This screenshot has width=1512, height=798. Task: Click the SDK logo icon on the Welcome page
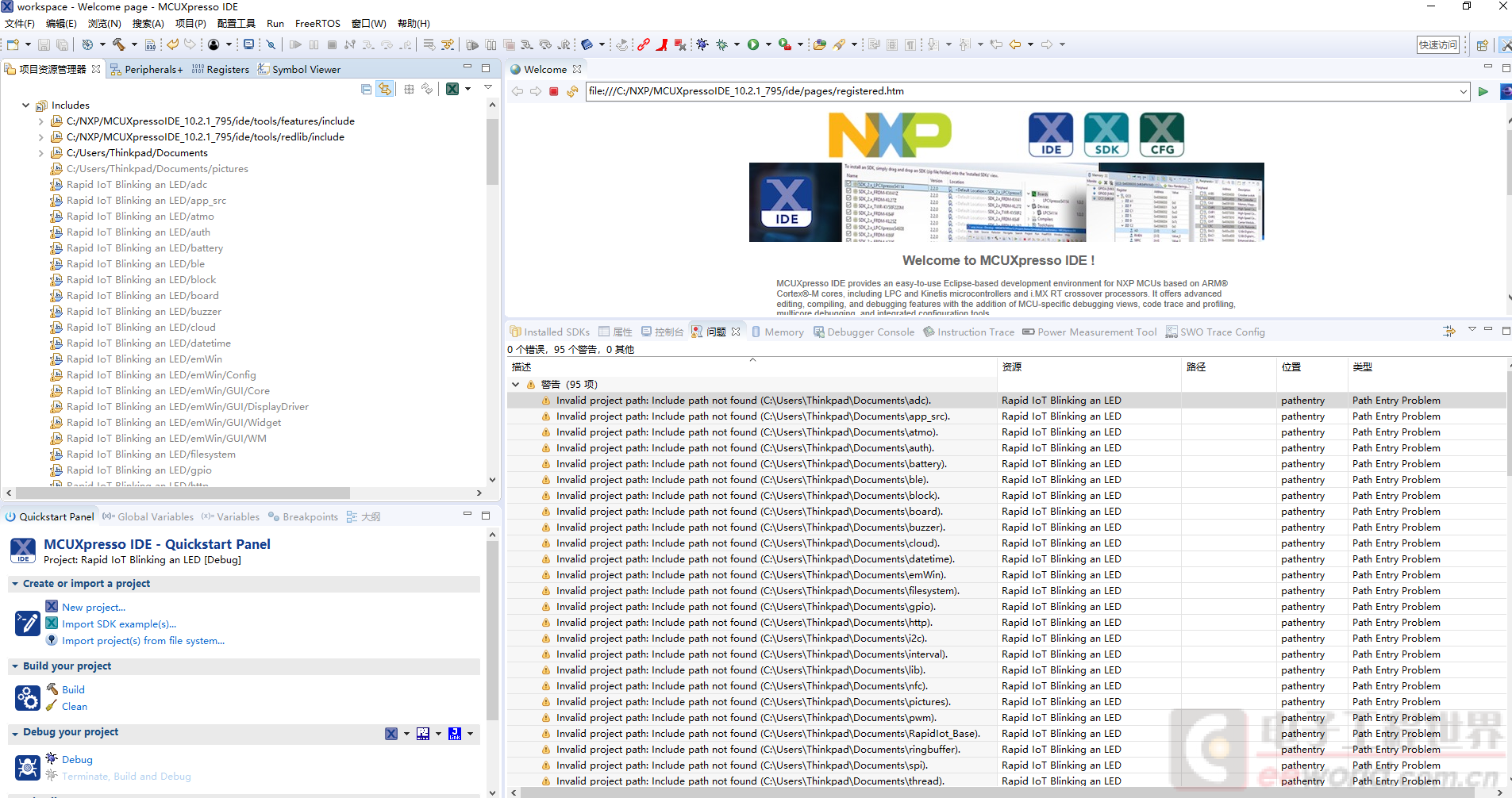[1106, 134]
